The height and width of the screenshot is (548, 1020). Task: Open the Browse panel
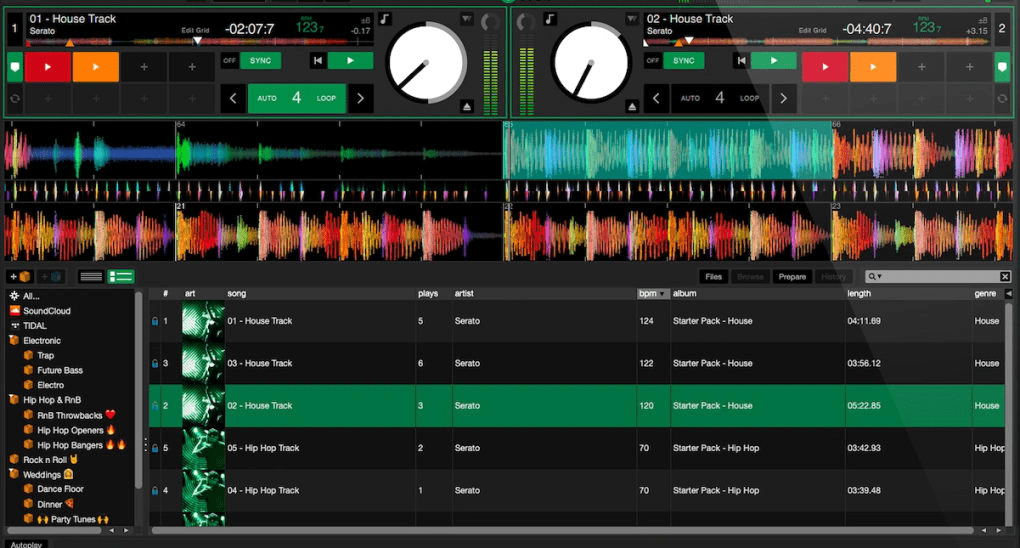click(x=750, y=277)
